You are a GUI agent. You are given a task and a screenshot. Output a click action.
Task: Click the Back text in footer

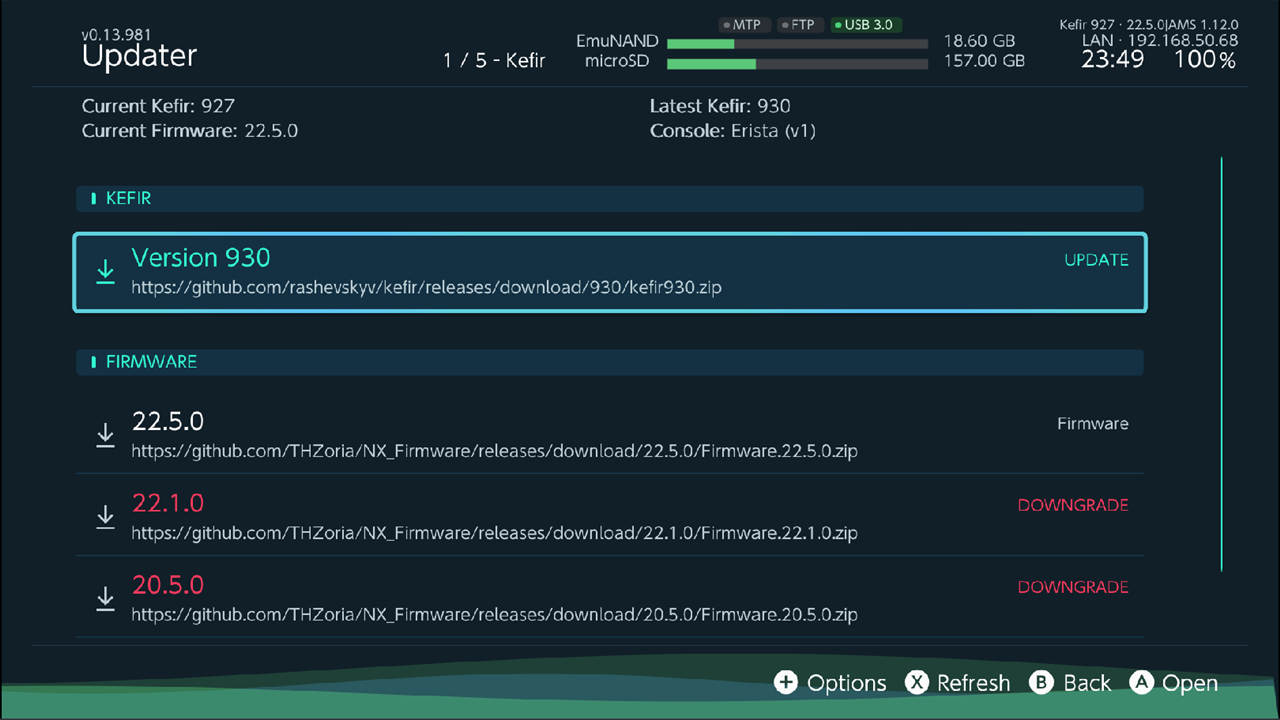point(1087,683)
